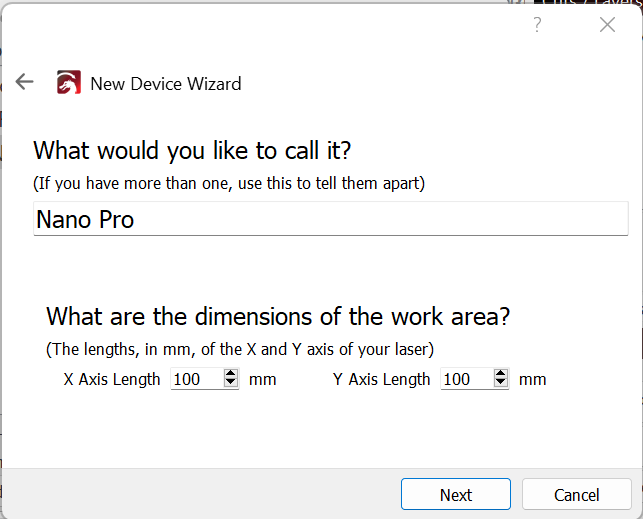Decrease X Axis Length with down arrow
This screenshot has width=643, height=519.
[231, 384]
